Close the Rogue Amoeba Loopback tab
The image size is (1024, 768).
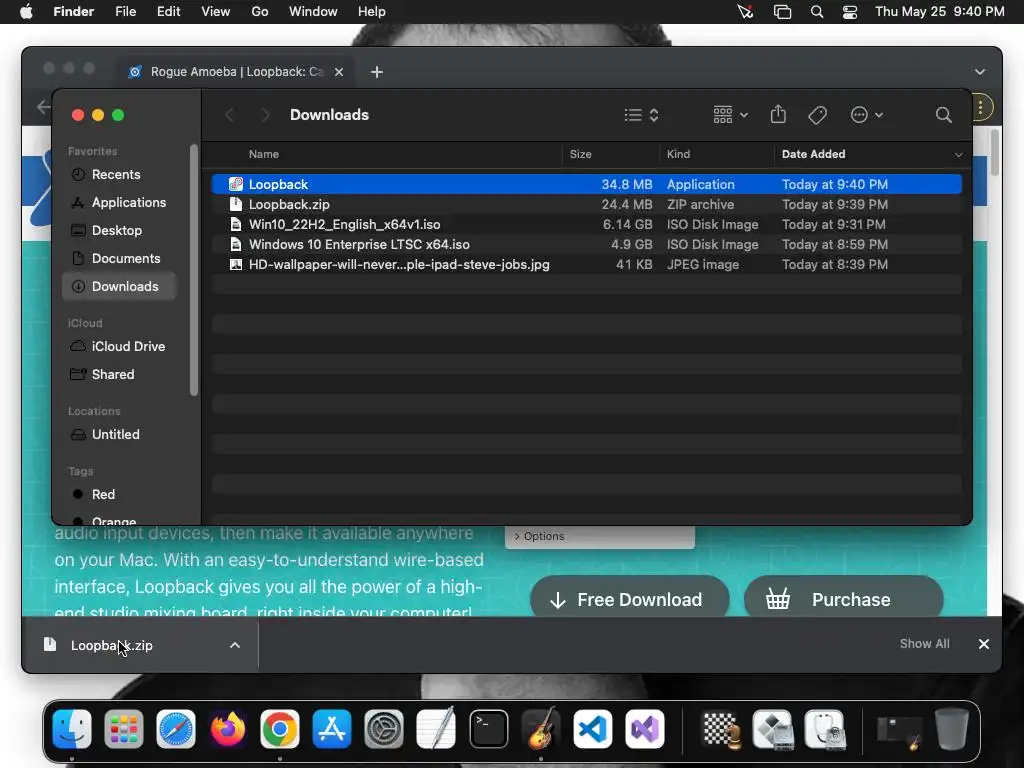pos(339,72)
